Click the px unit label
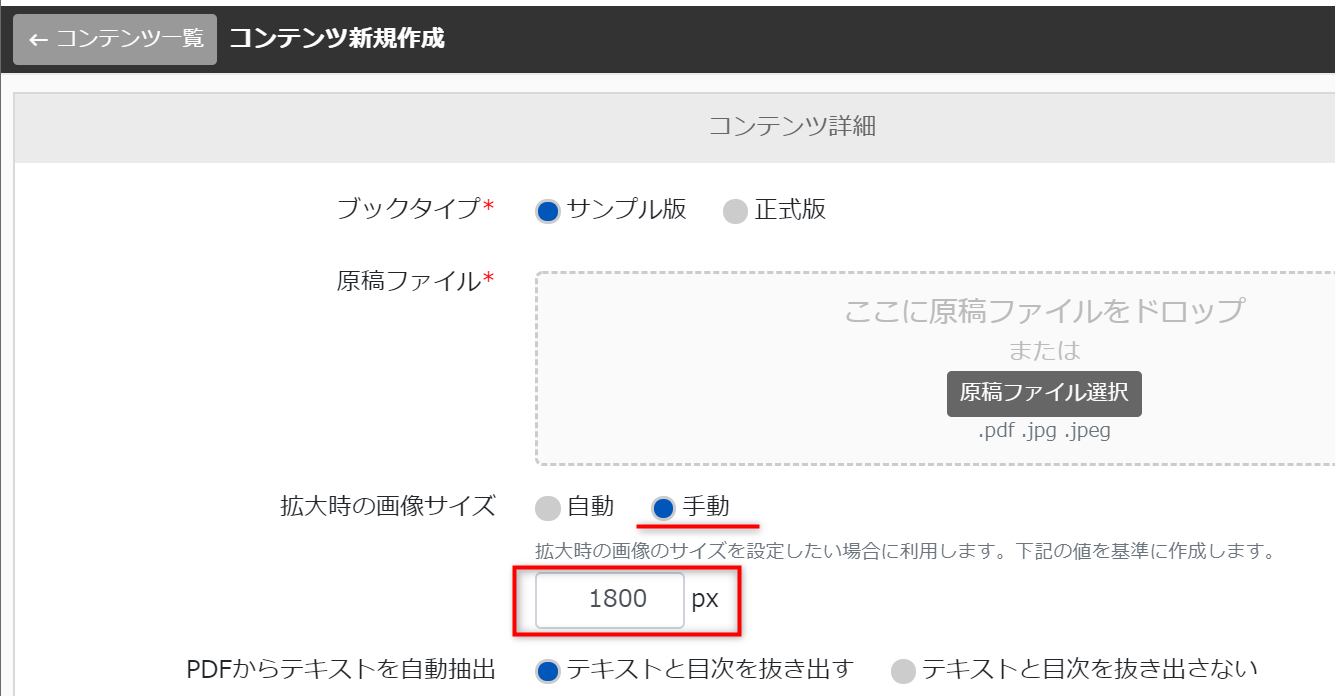 pos(705,600)
